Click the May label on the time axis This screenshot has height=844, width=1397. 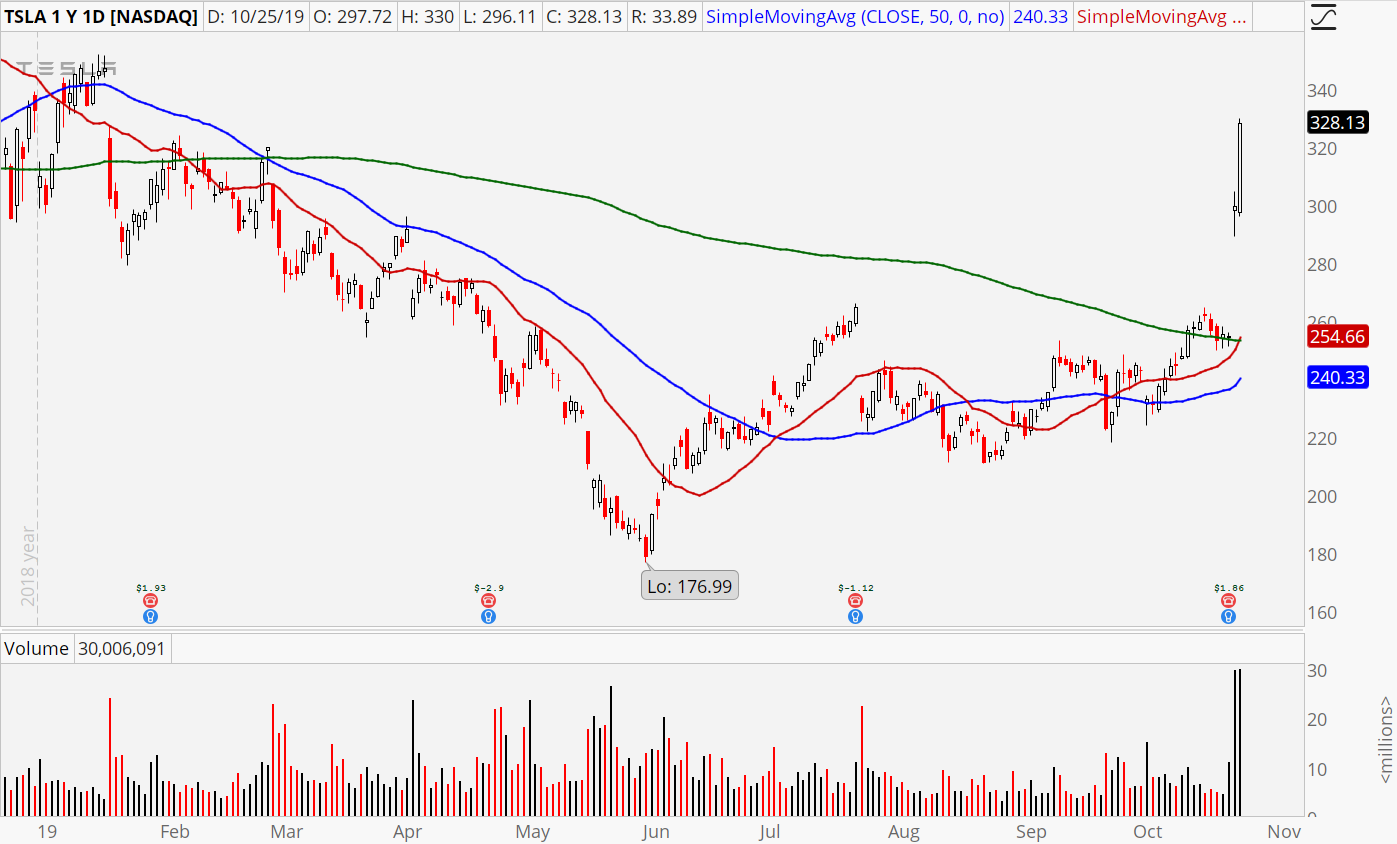tap(532, 831)
